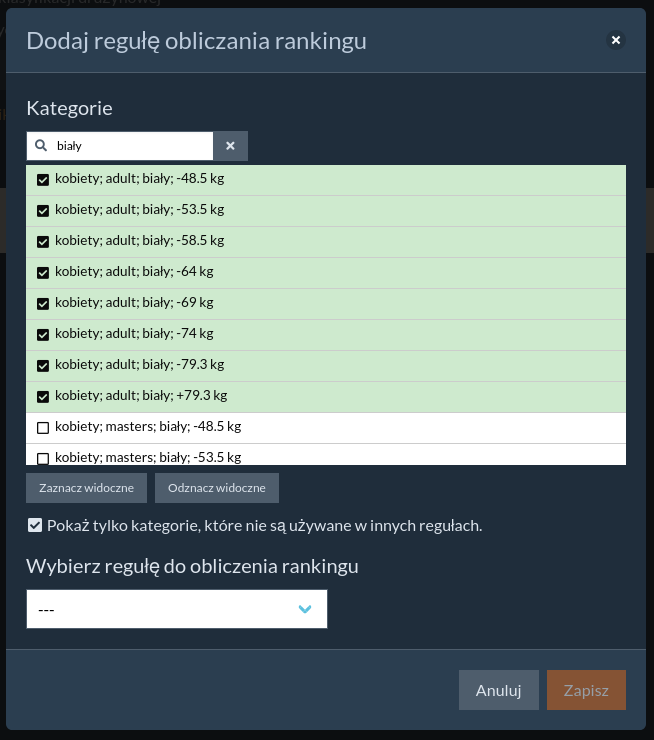Save with the "Zapisz" button
This screenshot has height=740, width=654.
click(x=586, y=690)
